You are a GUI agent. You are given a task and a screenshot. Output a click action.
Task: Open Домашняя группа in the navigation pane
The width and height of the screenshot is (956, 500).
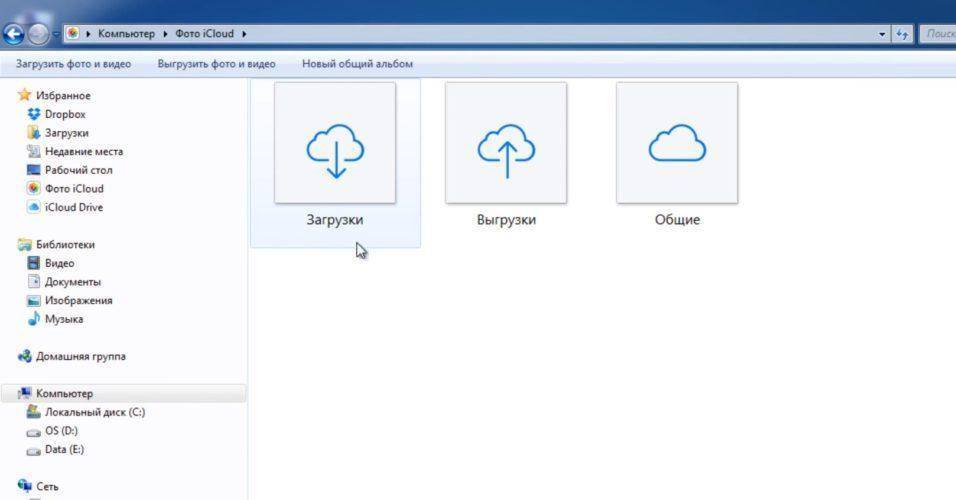(x=80, y=356)
